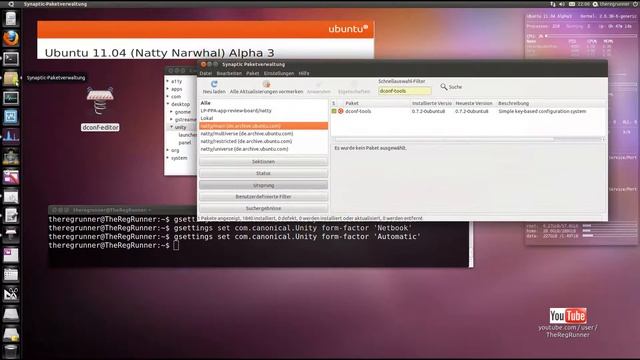Open the system monitor launcher icon
640x360 pixels.
[11, 98]
